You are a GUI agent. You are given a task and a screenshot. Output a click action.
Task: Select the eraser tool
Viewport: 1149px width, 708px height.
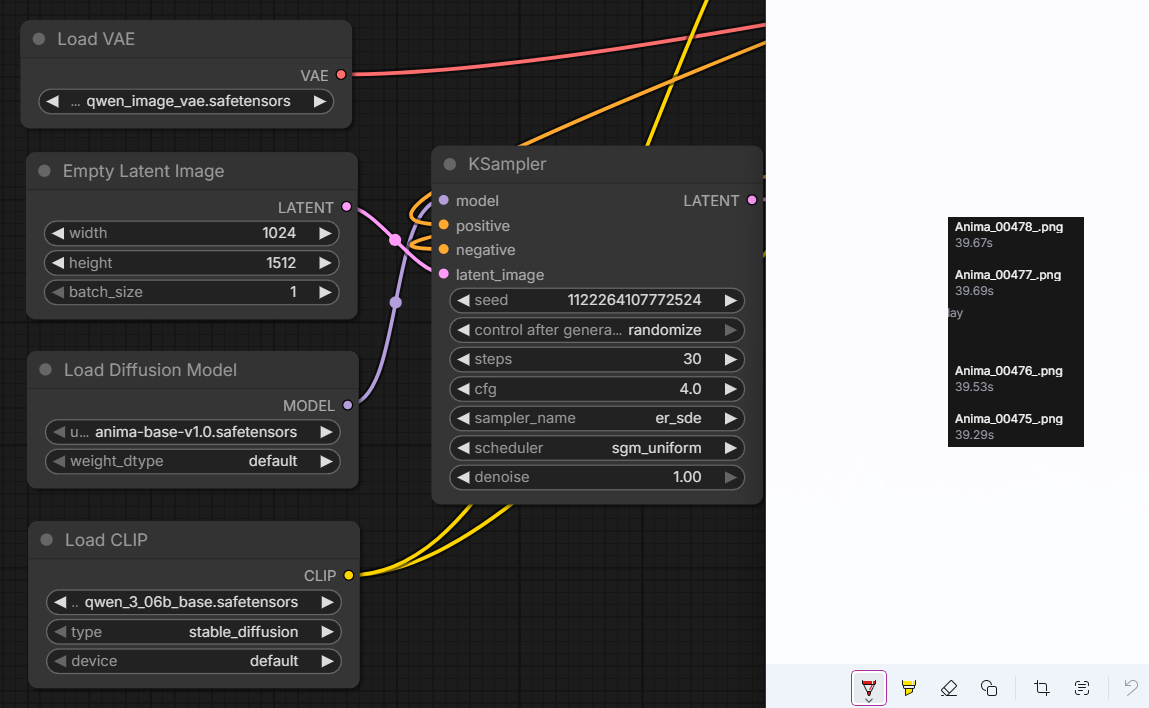click(x=949, y=687)
